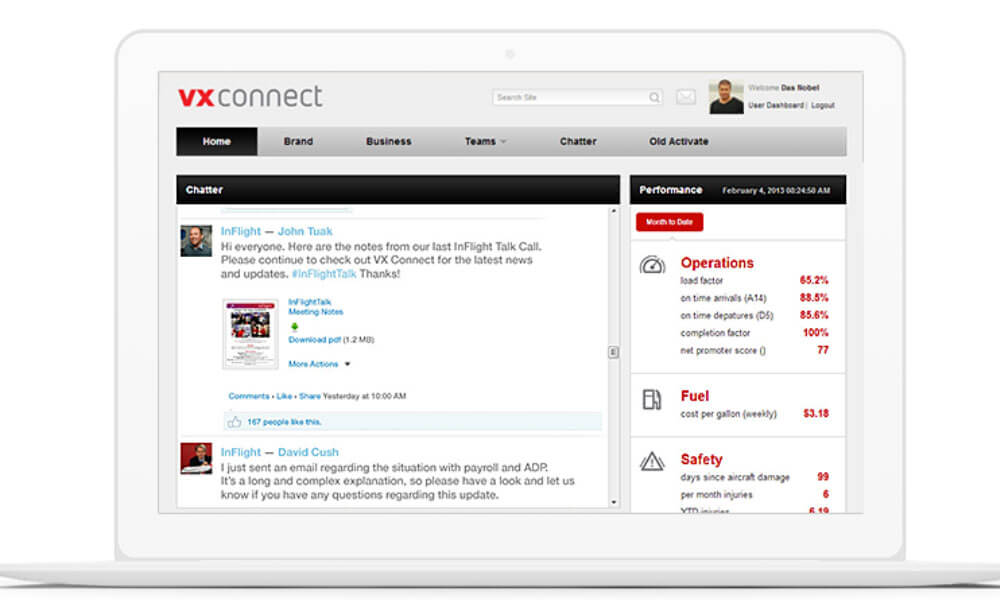Click the user profile photo in header
Viewport: 1000px width, 600px height.
point(726,97)
